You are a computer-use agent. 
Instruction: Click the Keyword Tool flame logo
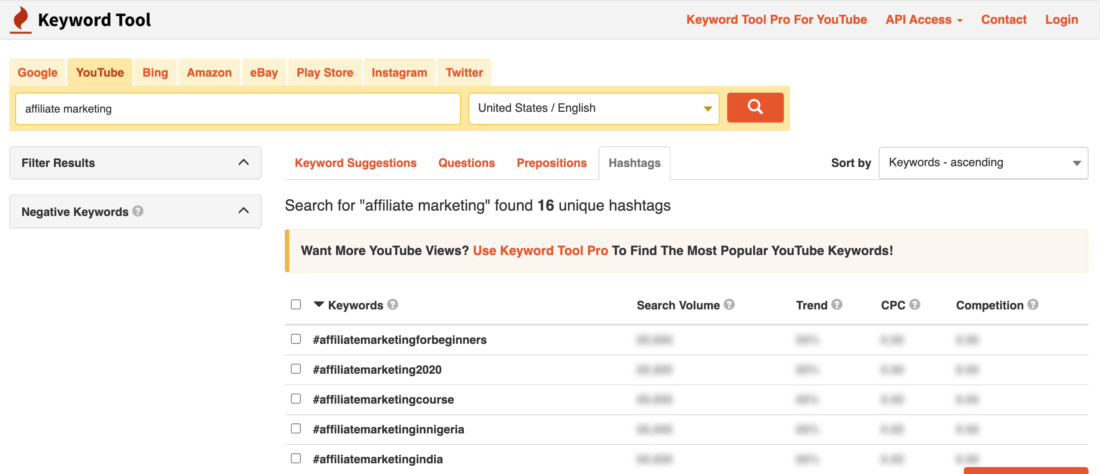[21, 20]
